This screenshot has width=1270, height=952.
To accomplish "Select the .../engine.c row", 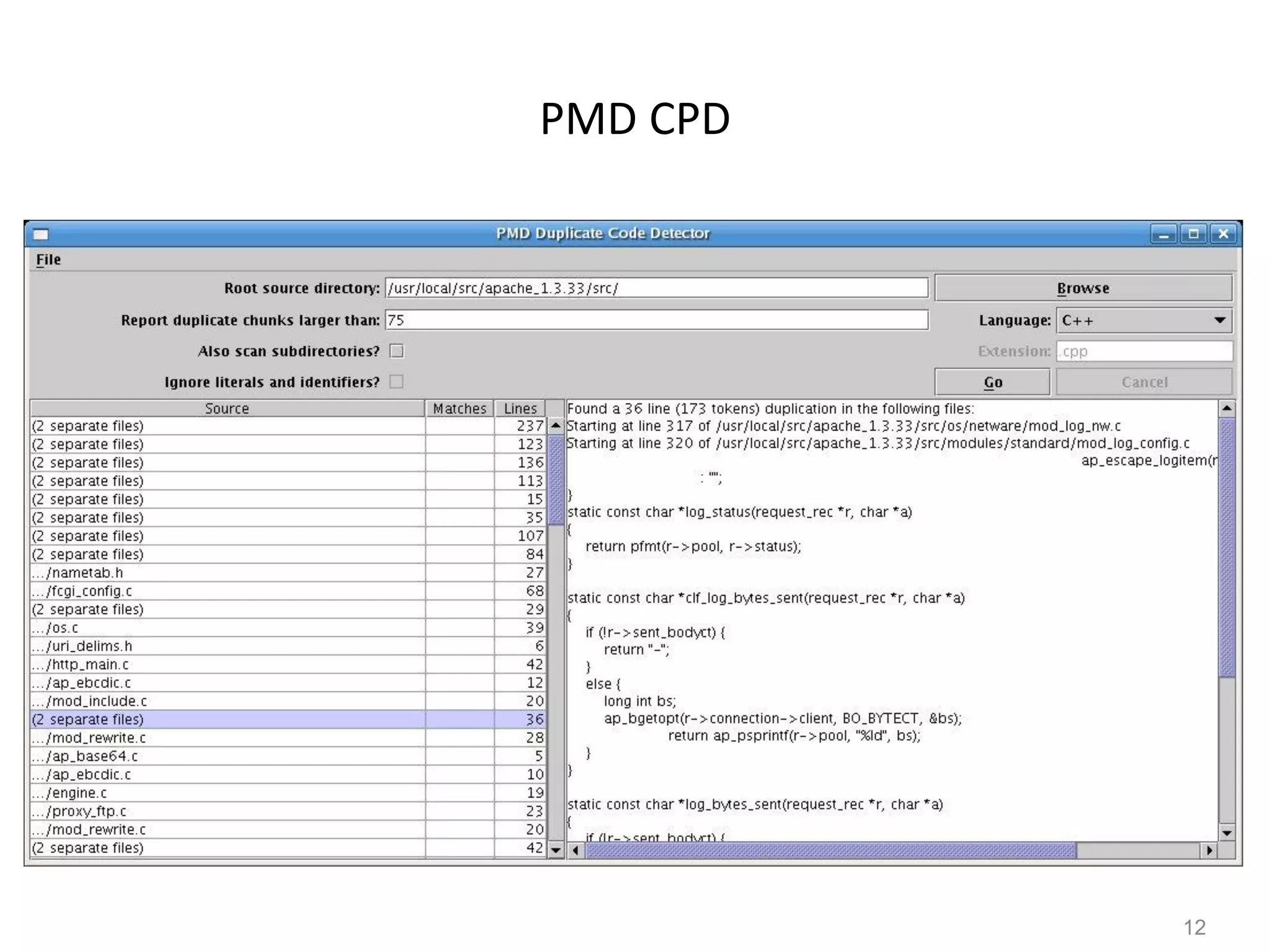I will tap(288, 793).
